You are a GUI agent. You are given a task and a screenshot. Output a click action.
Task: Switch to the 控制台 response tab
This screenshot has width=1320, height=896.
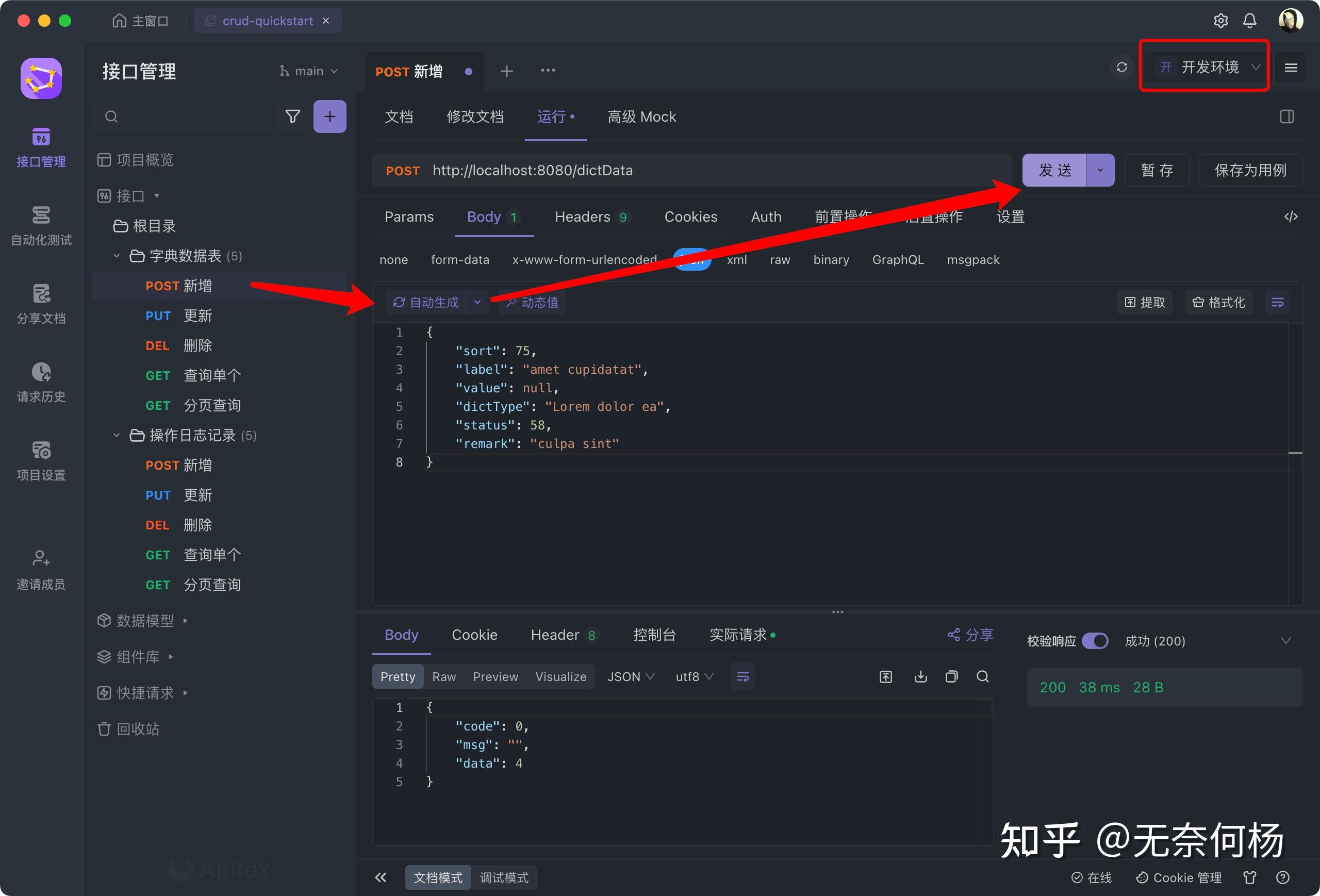coord(654,635)
